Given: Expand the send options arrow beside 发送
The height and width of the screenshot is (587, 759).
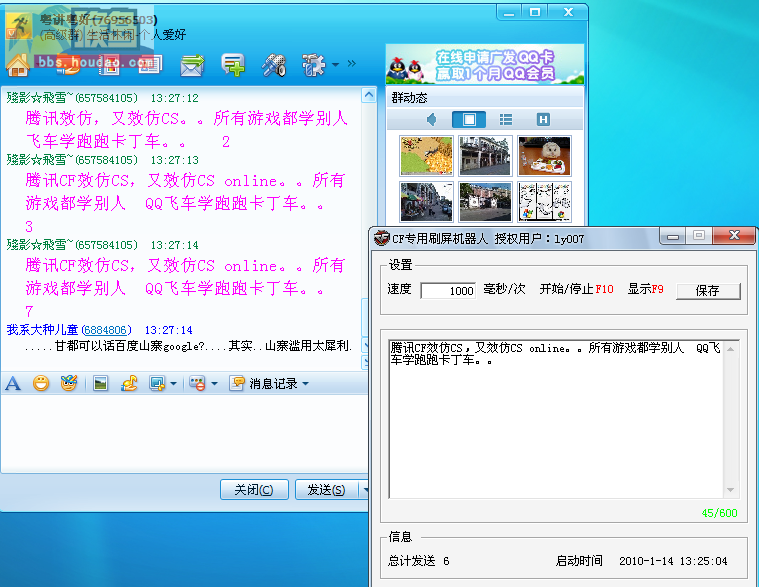Looking at the screenshot, I should click(x=364, y=490).
